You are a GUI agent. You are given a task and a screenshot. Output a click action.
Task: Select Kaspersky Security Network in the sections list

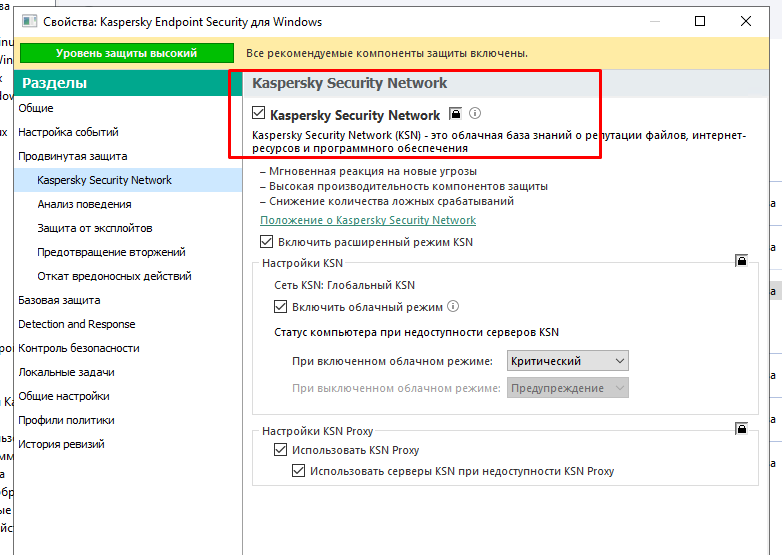tap(128, 180)
